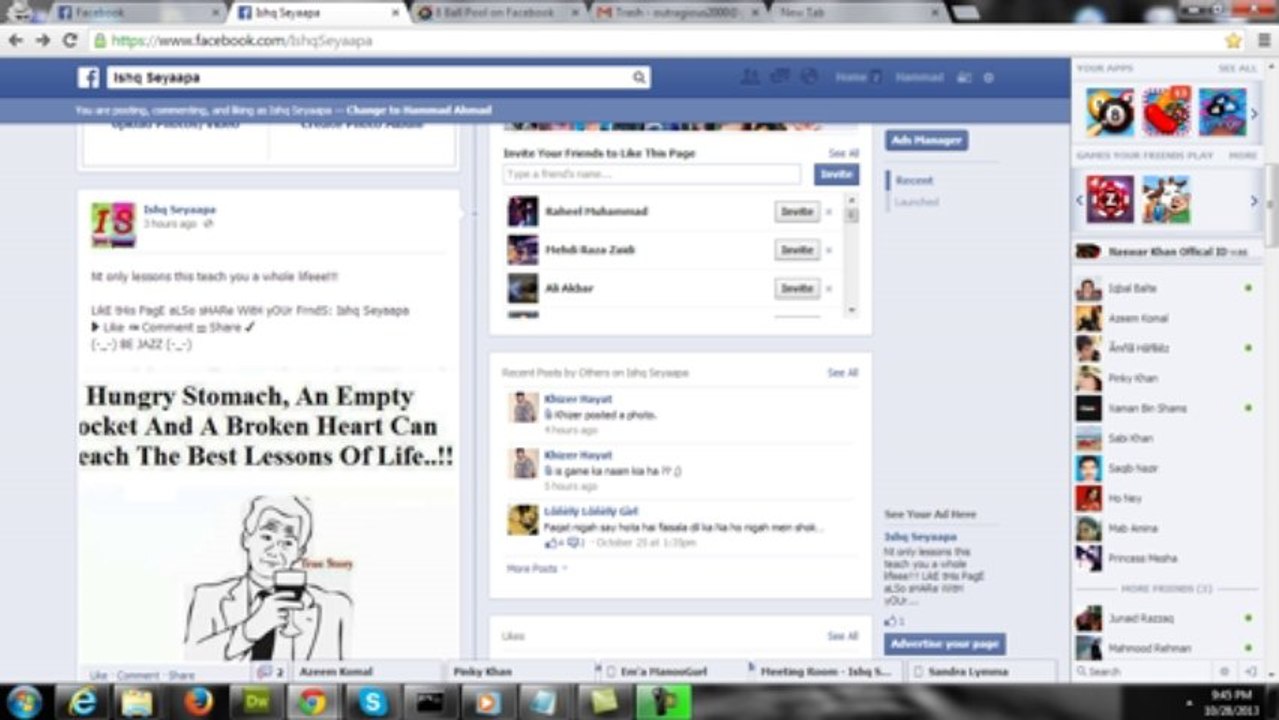The height and width of the screenshot is (720, 1279).
Task: Dismiss Mehdi Raza invite suggestion
Action: 829,250
